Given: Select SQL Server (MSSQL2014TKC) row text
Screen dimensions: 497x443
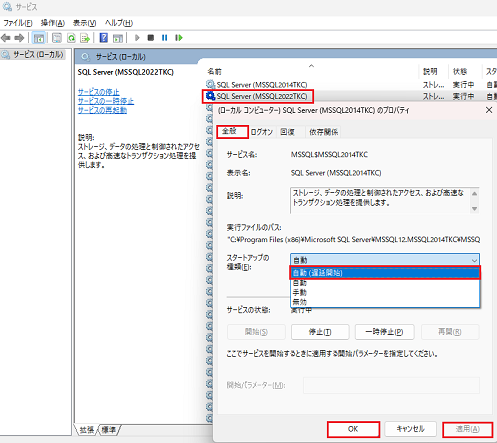Looking at the screenshot, I should 262,85.
